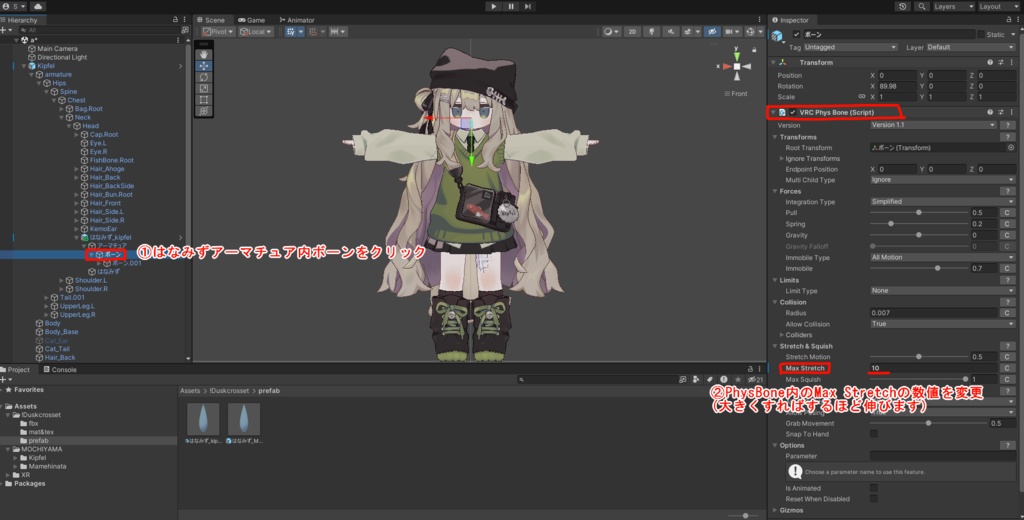Viewport: 1024px width, 520px height.
Task: Click the Step frame button
Action: [528, 7]
